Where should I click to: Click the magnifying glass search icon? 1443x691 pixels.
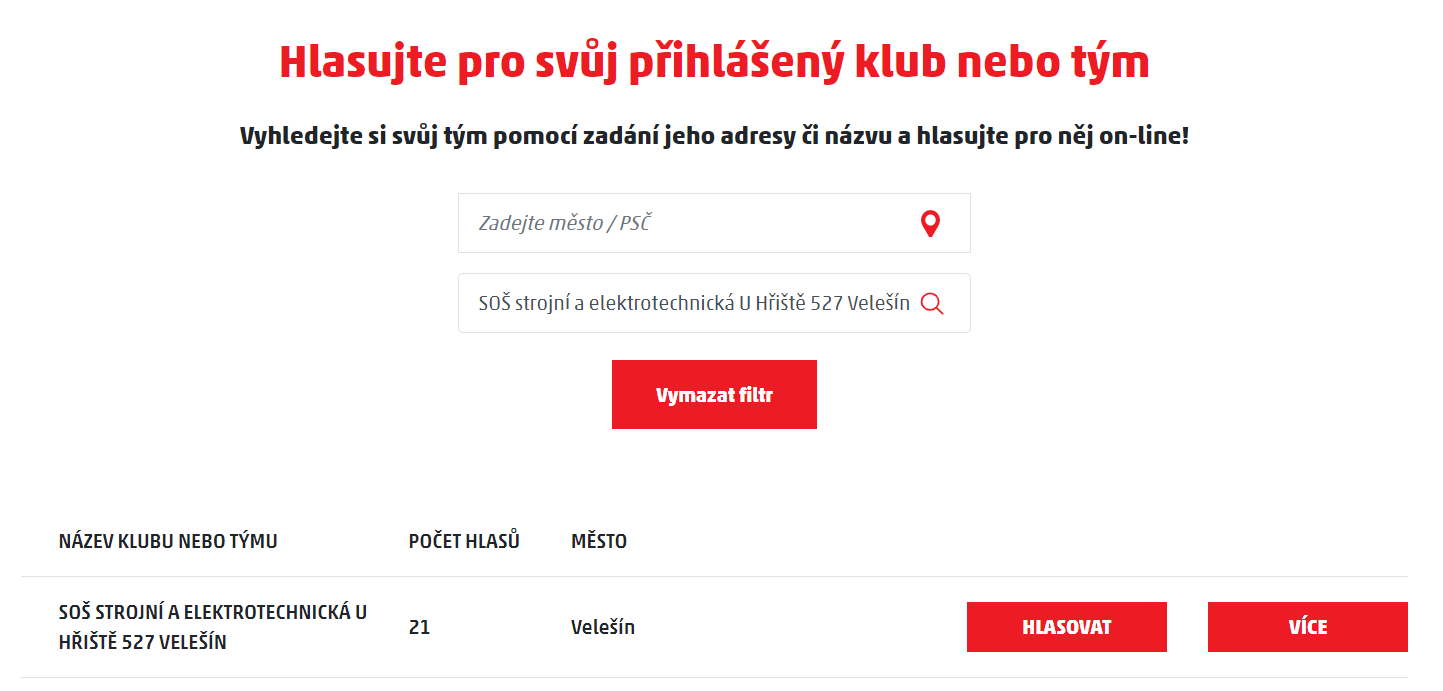pos(933,303)
